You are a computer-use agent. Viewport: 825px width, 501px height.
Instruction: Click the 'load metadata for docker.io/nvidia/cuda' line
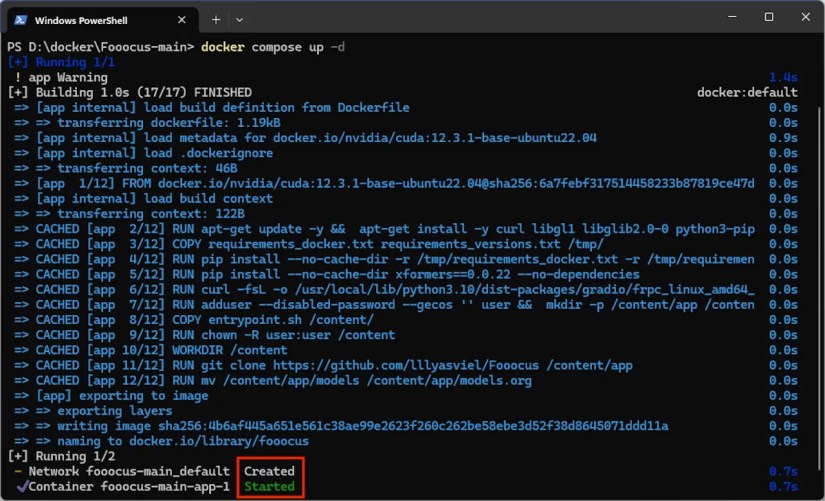click(x=306, y=138)
